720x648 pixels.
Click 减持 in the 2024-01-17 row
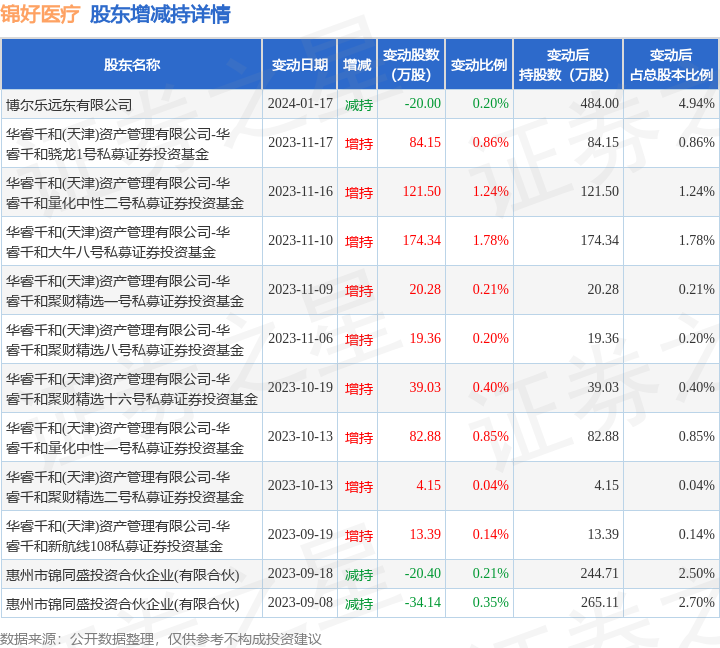point(359,105)
